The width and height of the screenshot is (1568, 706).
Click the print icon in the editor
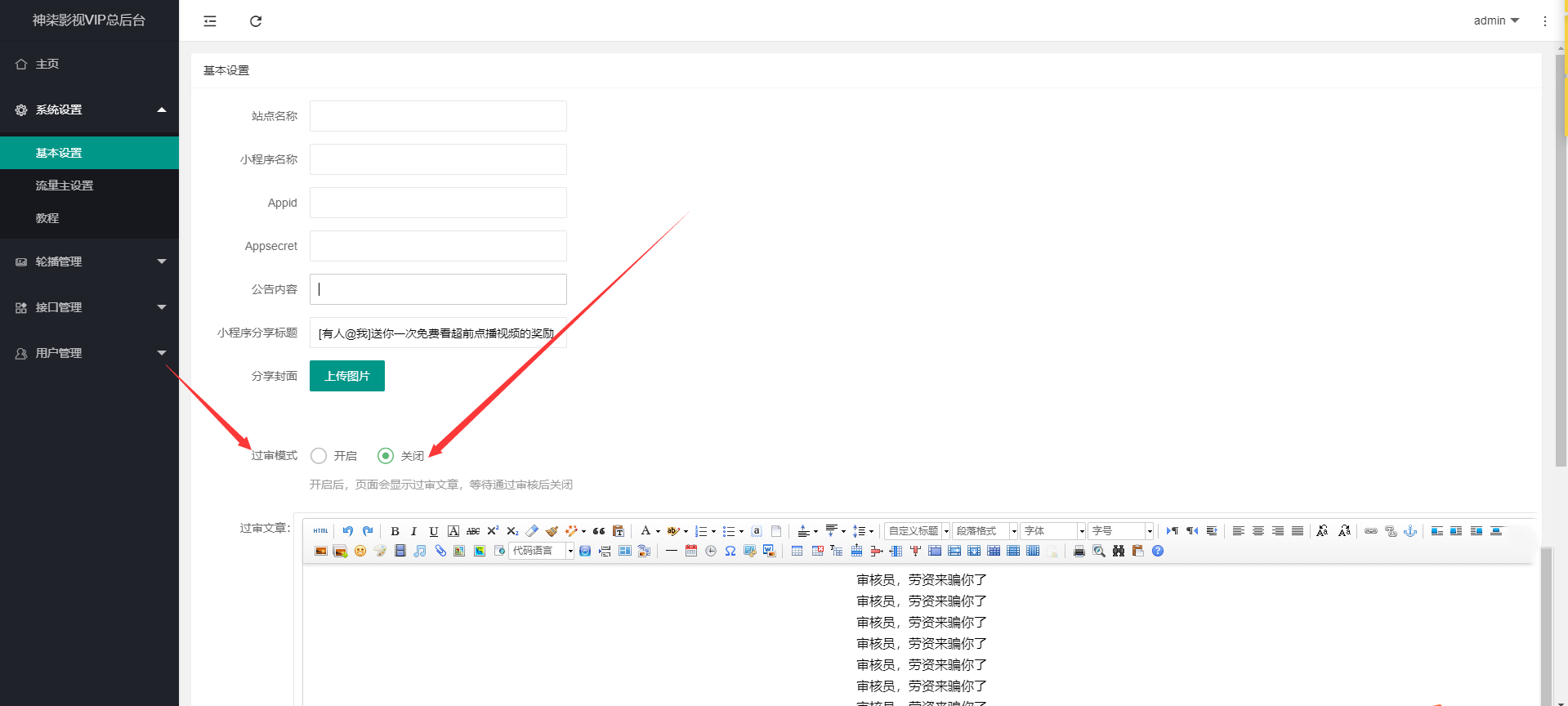1079,551
